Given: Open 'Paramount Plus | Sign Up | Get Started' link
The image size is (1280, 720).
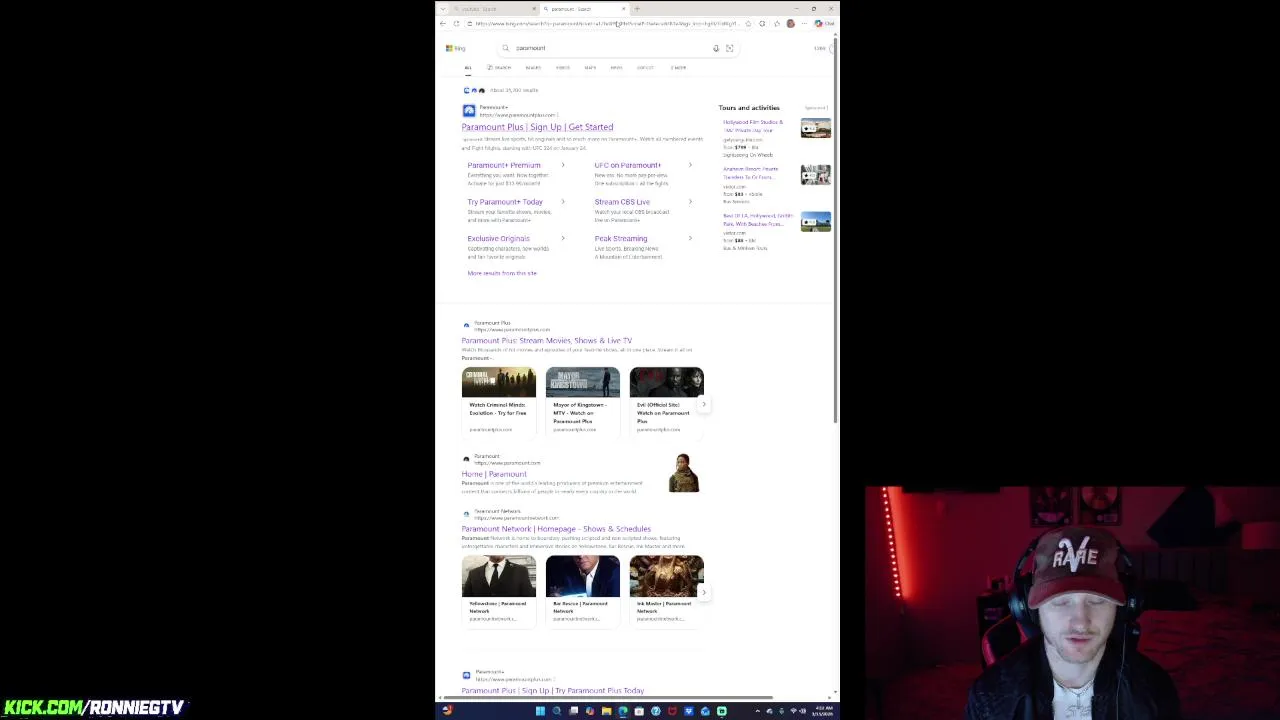Looking at the screenshot, I should point(537,127).
